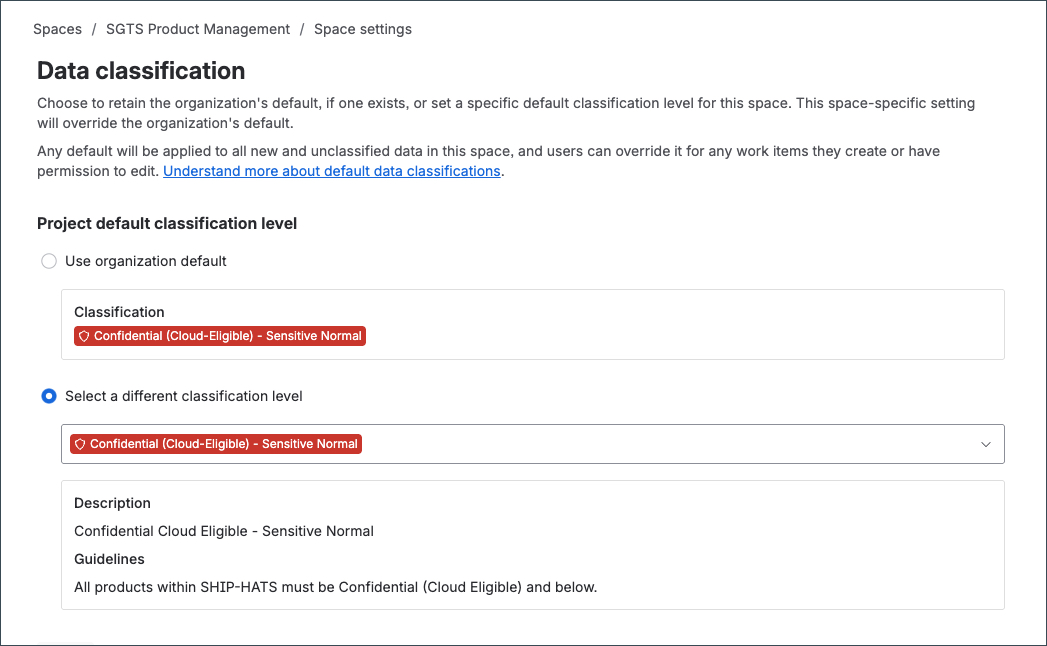Click the Classification label in organization box
Screen dimensions: 1047x646
(x=119, y=312)
